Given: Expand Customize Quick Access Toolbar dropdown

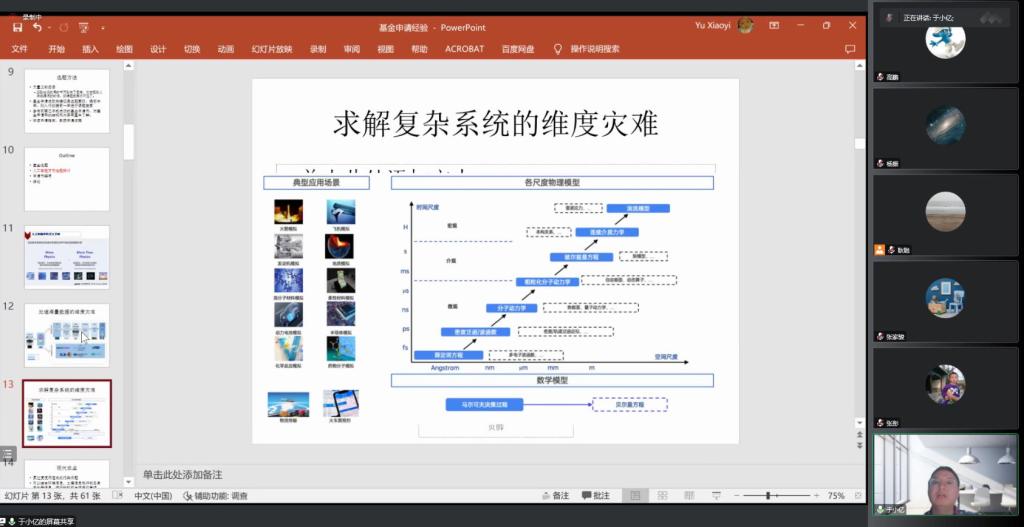Looking at the screenshot, I should [x=102, y=27].
